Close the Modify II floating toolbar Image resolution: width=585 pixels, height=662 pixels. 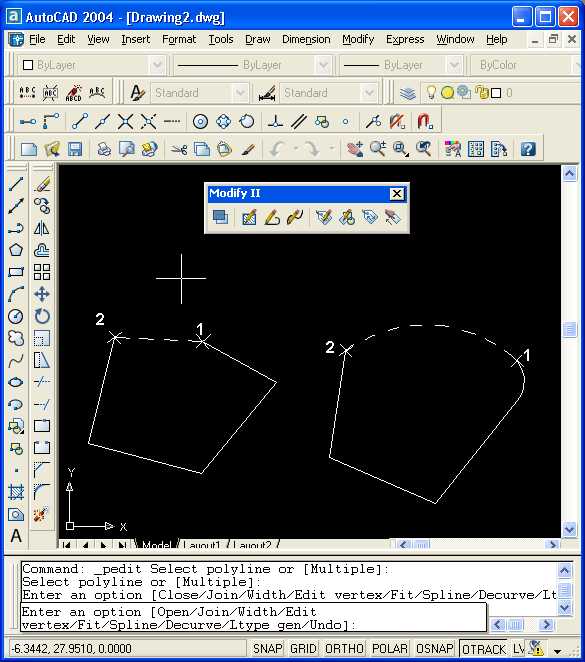tap(396, 193)
